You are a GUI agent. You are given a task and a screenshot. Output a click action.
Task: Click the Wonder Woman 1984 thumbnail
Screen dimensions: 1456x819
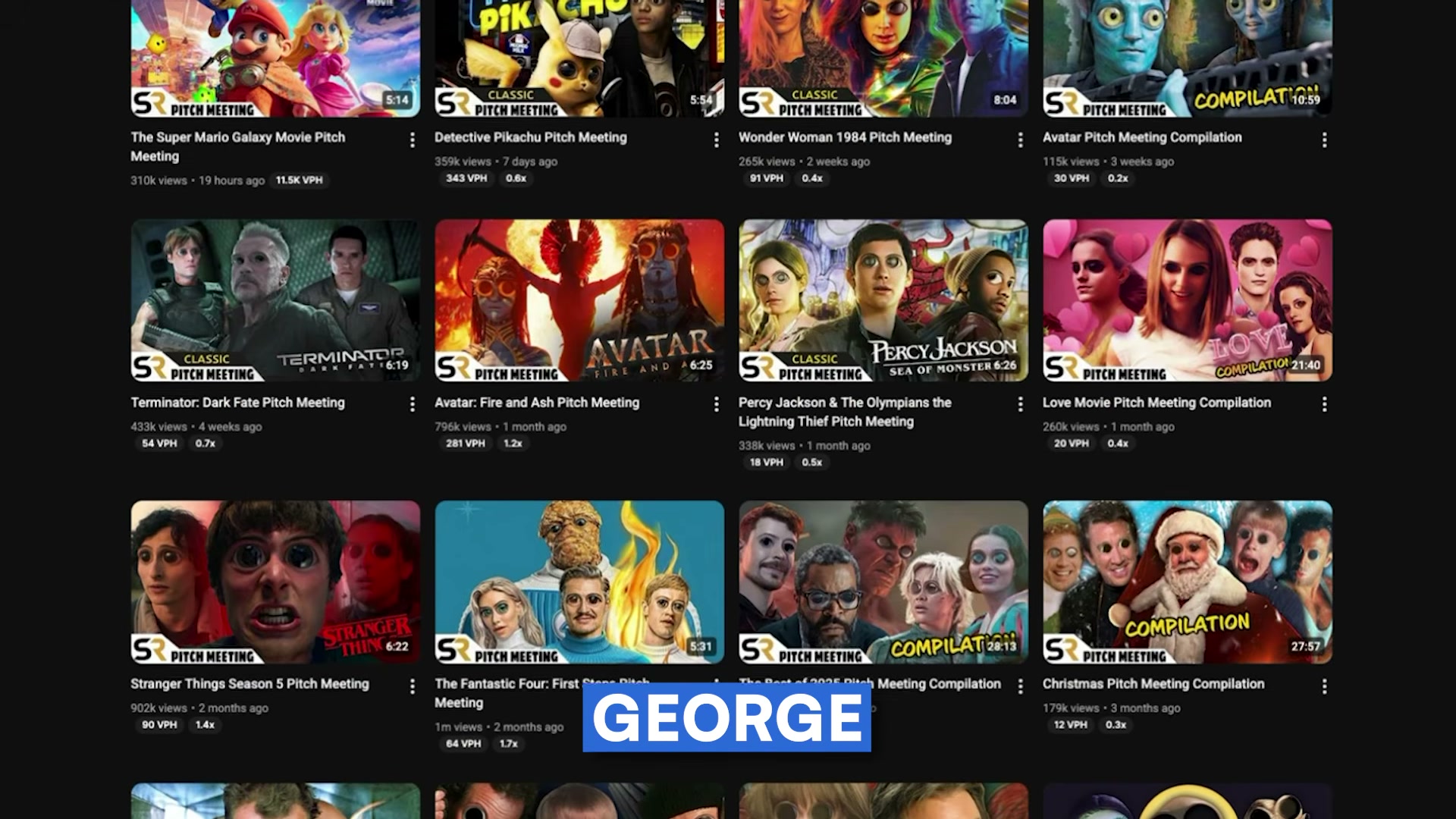883,58
